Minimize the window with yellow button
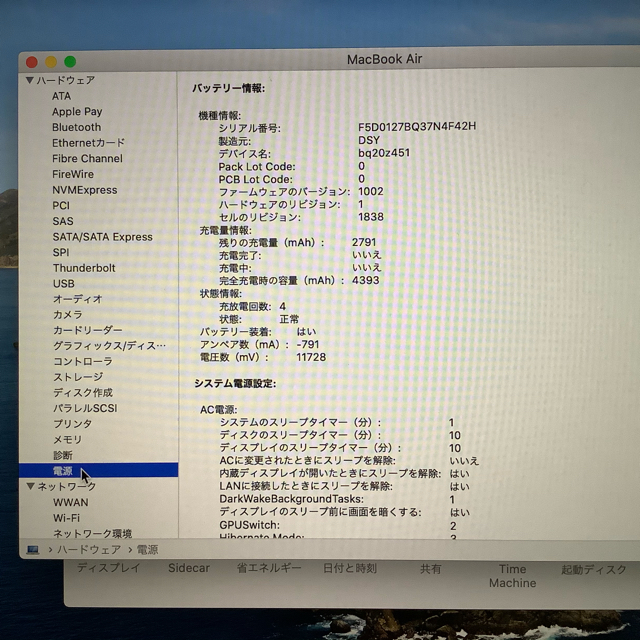This screenshot has height=640, width=640. (x=51, y=62)
